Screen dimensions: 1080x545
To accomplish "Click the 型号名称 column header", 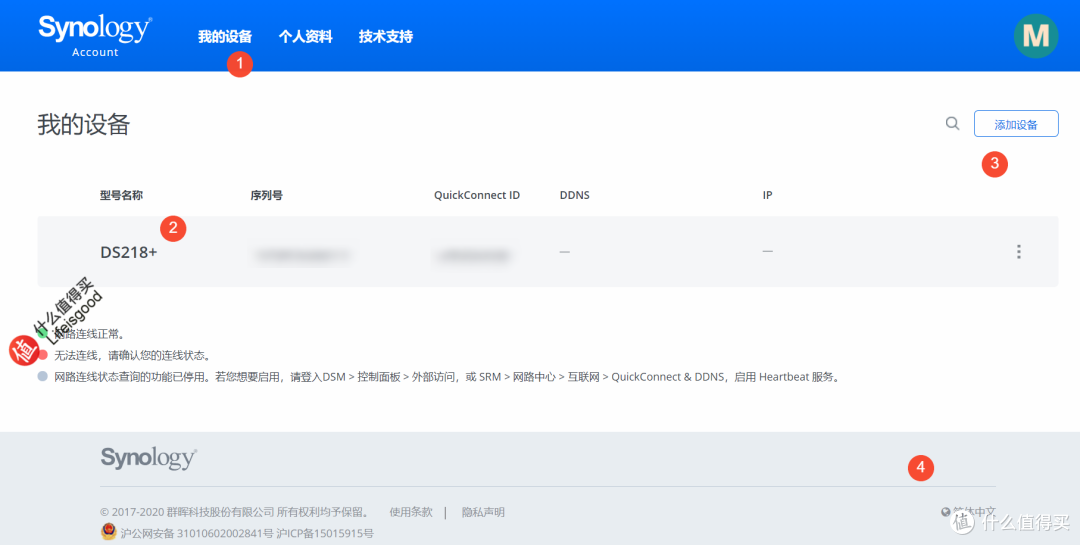I will pos(121,195).
